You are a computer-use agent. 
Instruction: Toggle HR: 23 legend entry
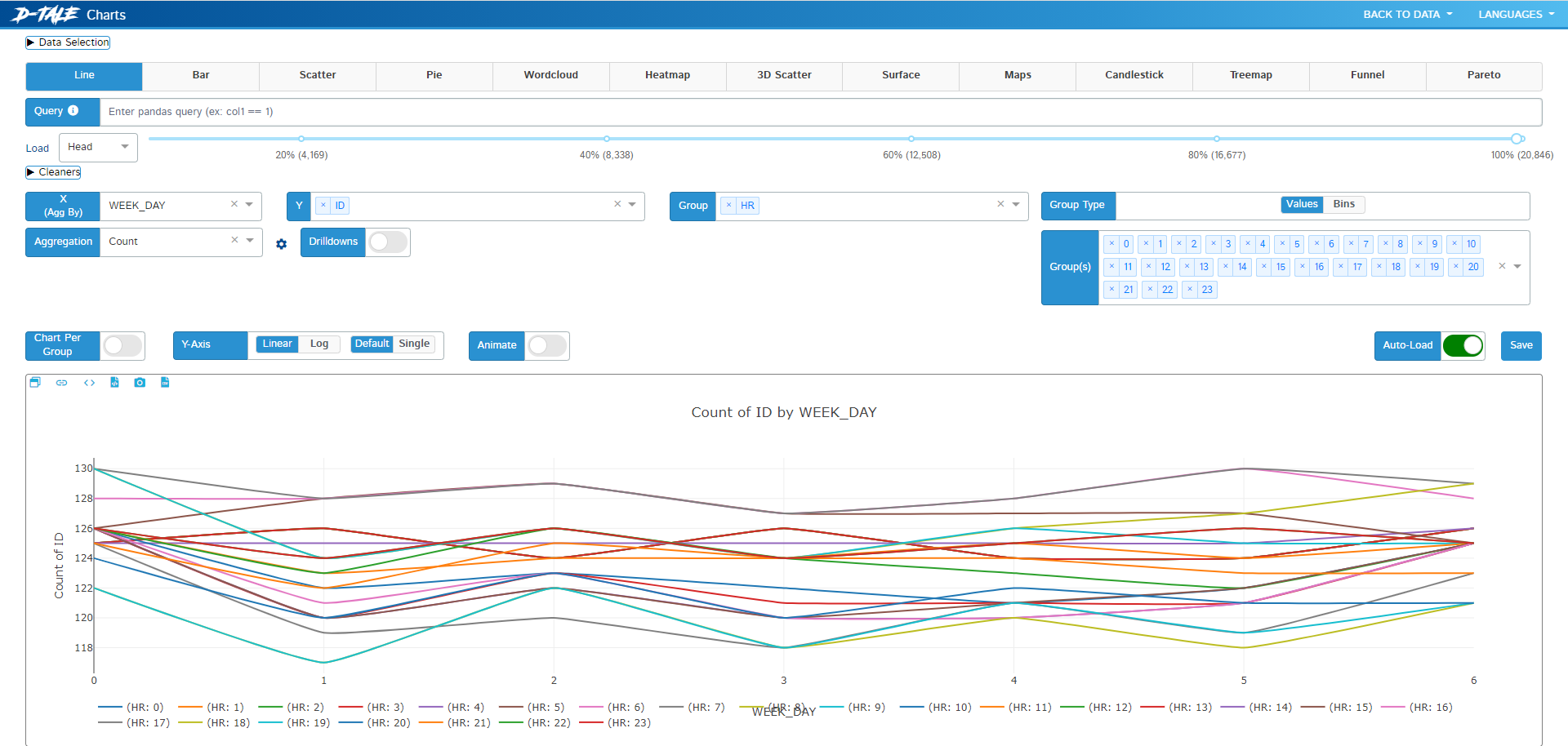point(616,723)
